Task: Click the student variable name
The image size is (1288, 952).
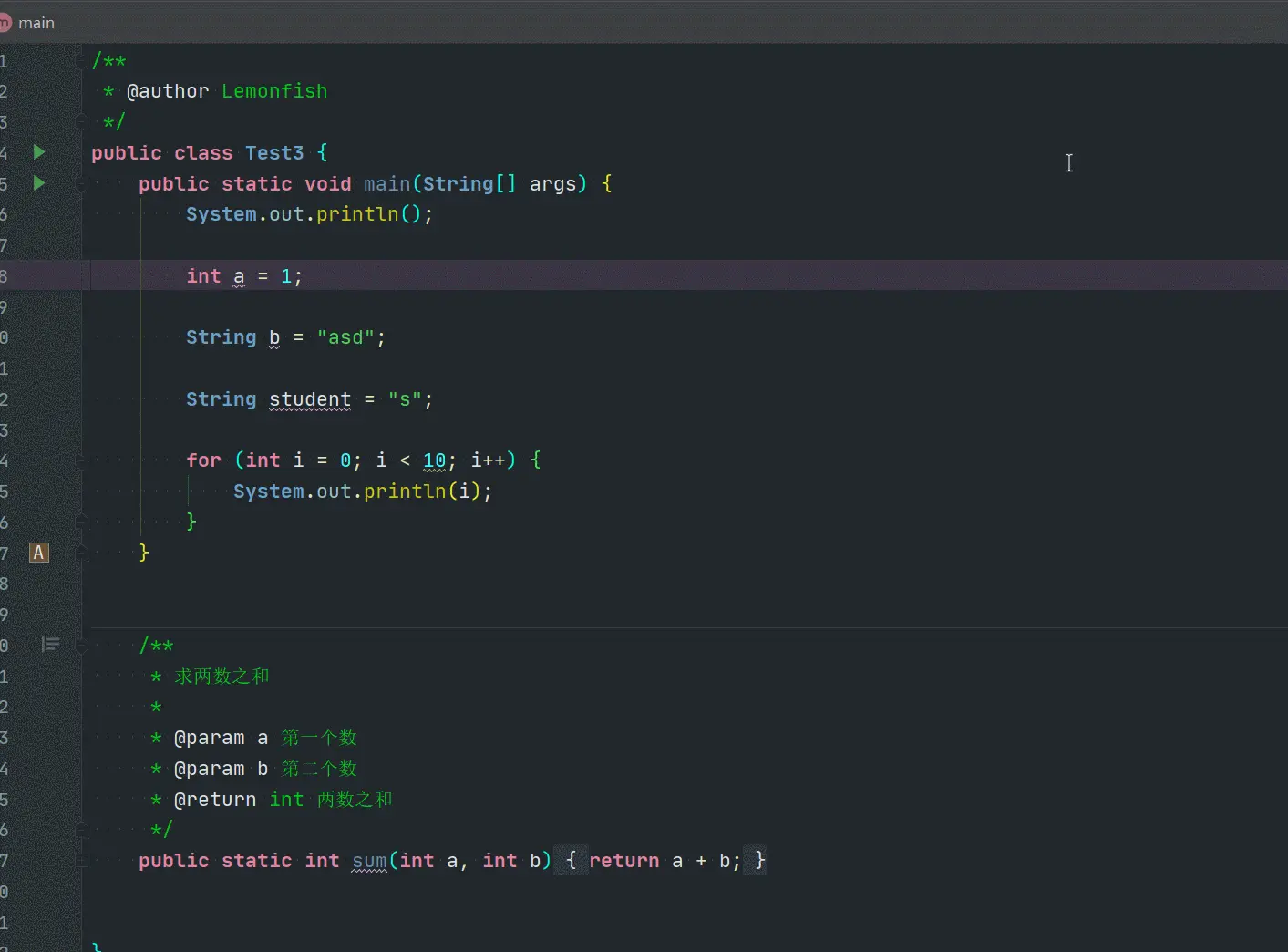Action: coord(310,399)
